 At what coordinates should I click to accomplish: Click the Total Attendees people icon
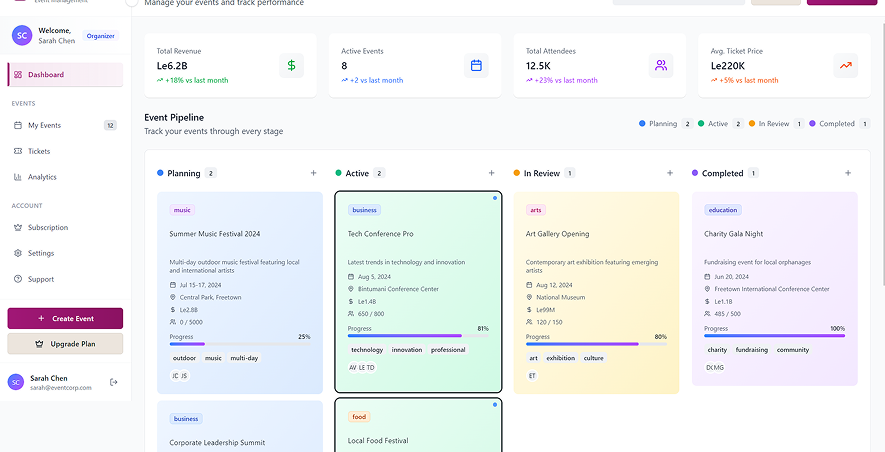tap(661, 66)
